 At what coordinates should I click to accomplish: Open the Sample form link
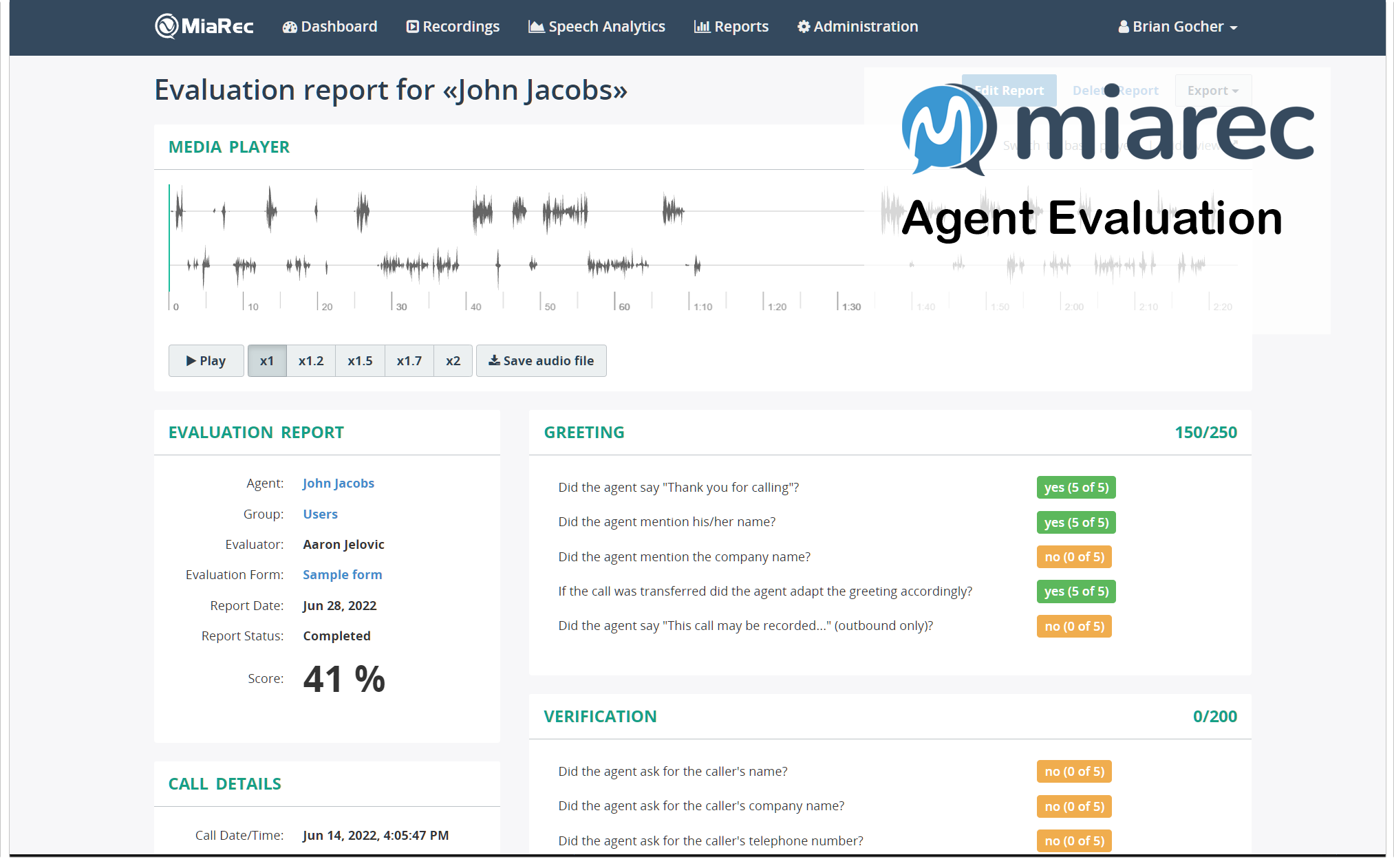click(343, 574)
